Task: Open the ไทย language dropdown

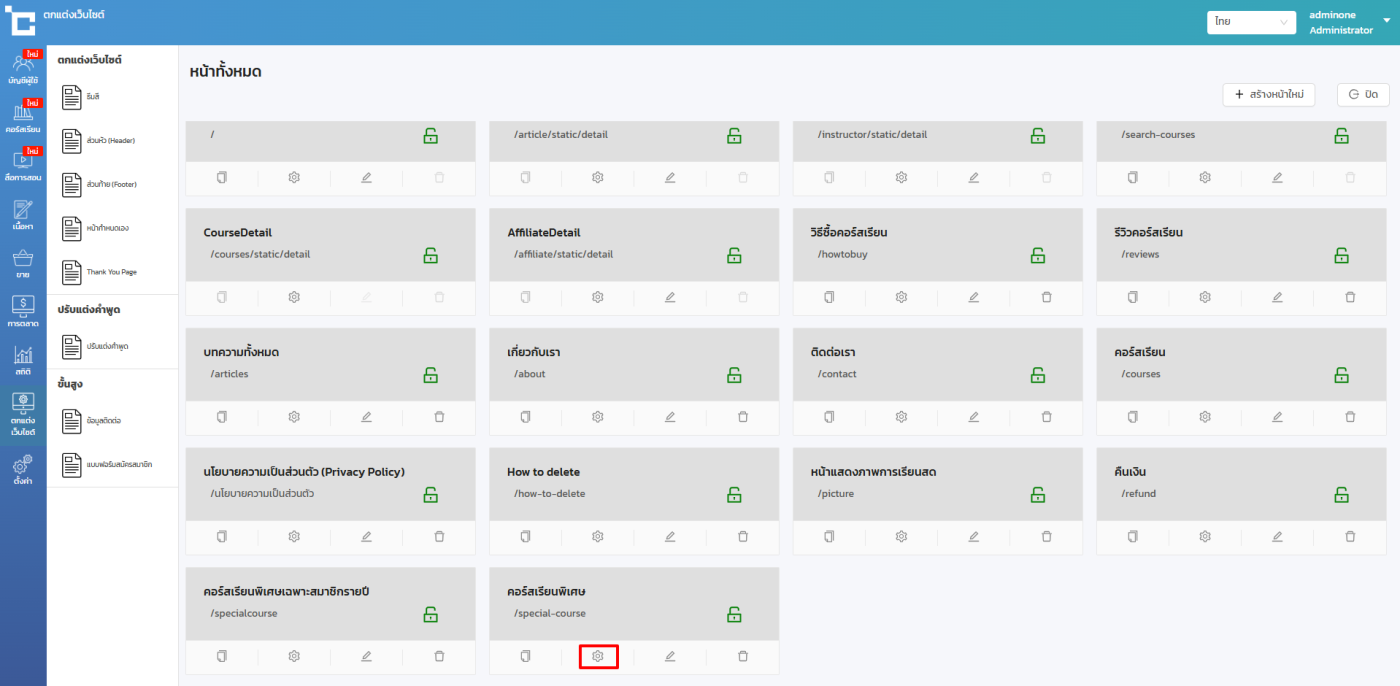Action: [1251, 22]
